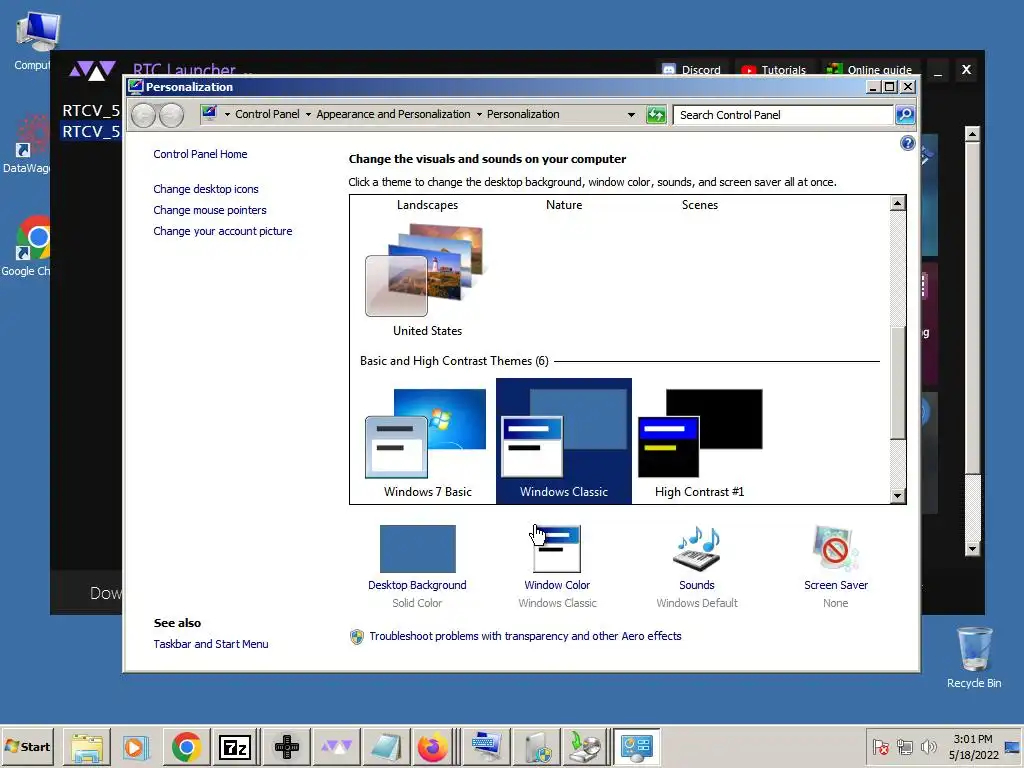Select the Windows 7 Basic theme

click(x=427, y=441)
